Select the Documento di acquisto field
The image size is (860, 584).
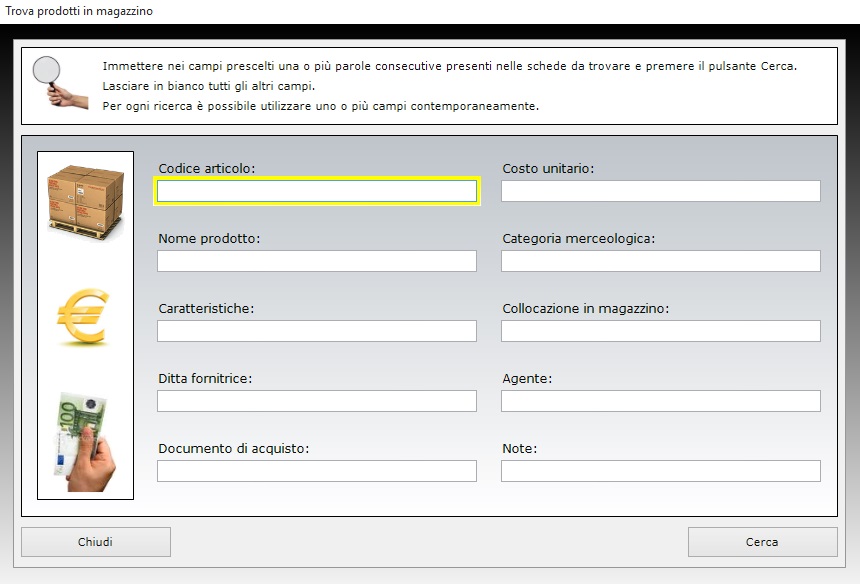point(317,471)
